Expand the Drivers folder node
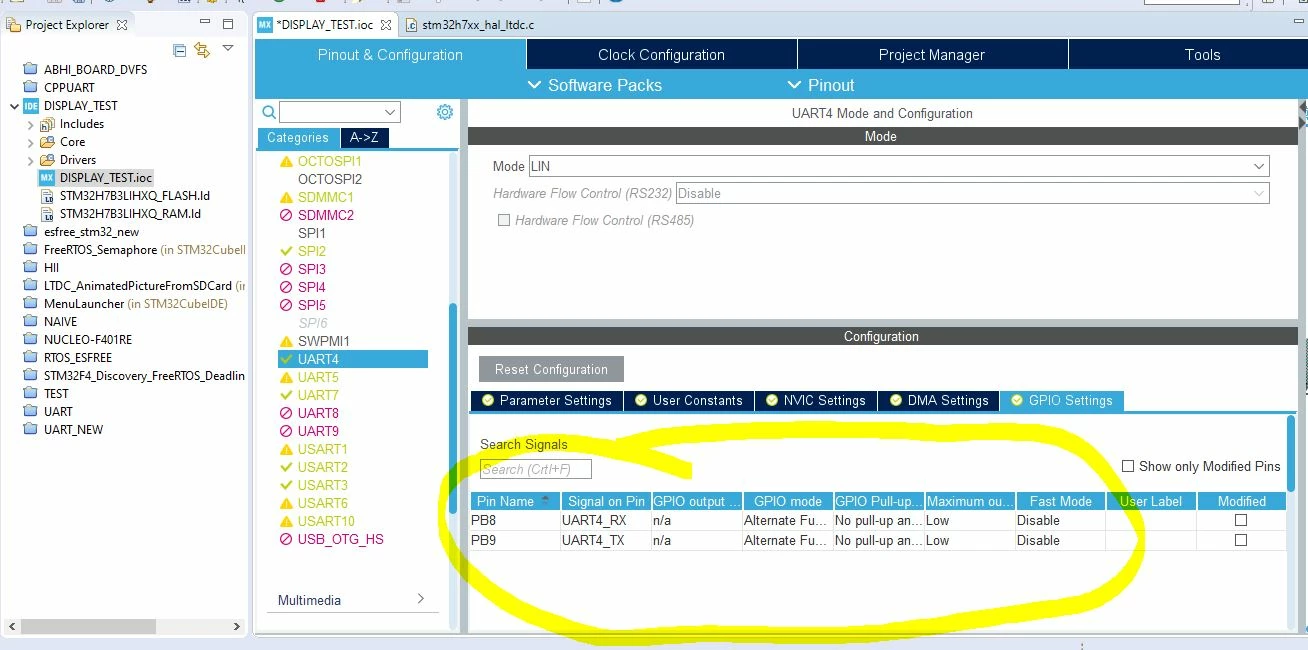Image resolution: width=1308 pixels, height=650 pixels. 30,160
